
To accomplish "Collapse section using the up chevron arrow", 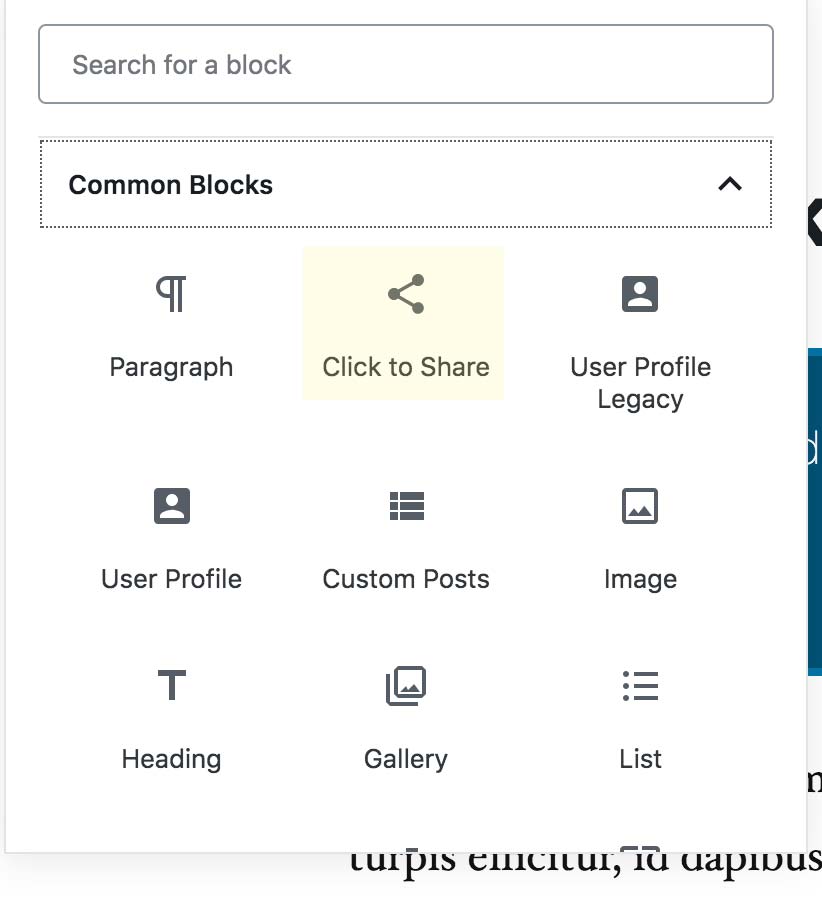I will click(x=730, y=184).
